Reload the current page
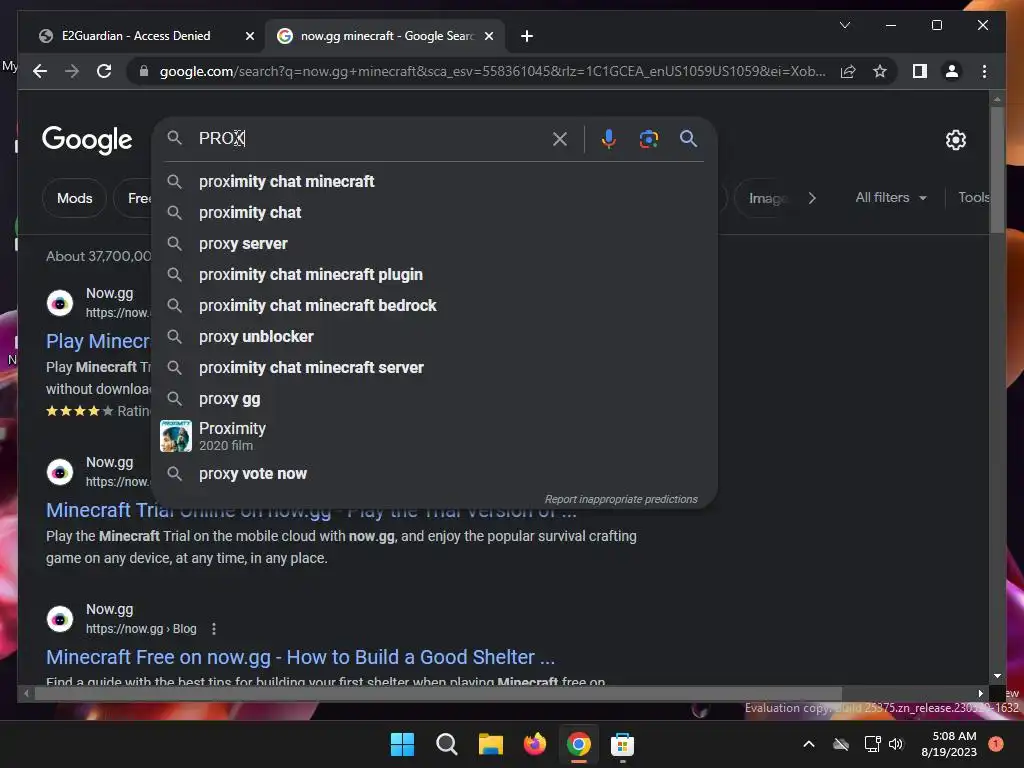The image size is (1024, 768). [x=104, y=71]
